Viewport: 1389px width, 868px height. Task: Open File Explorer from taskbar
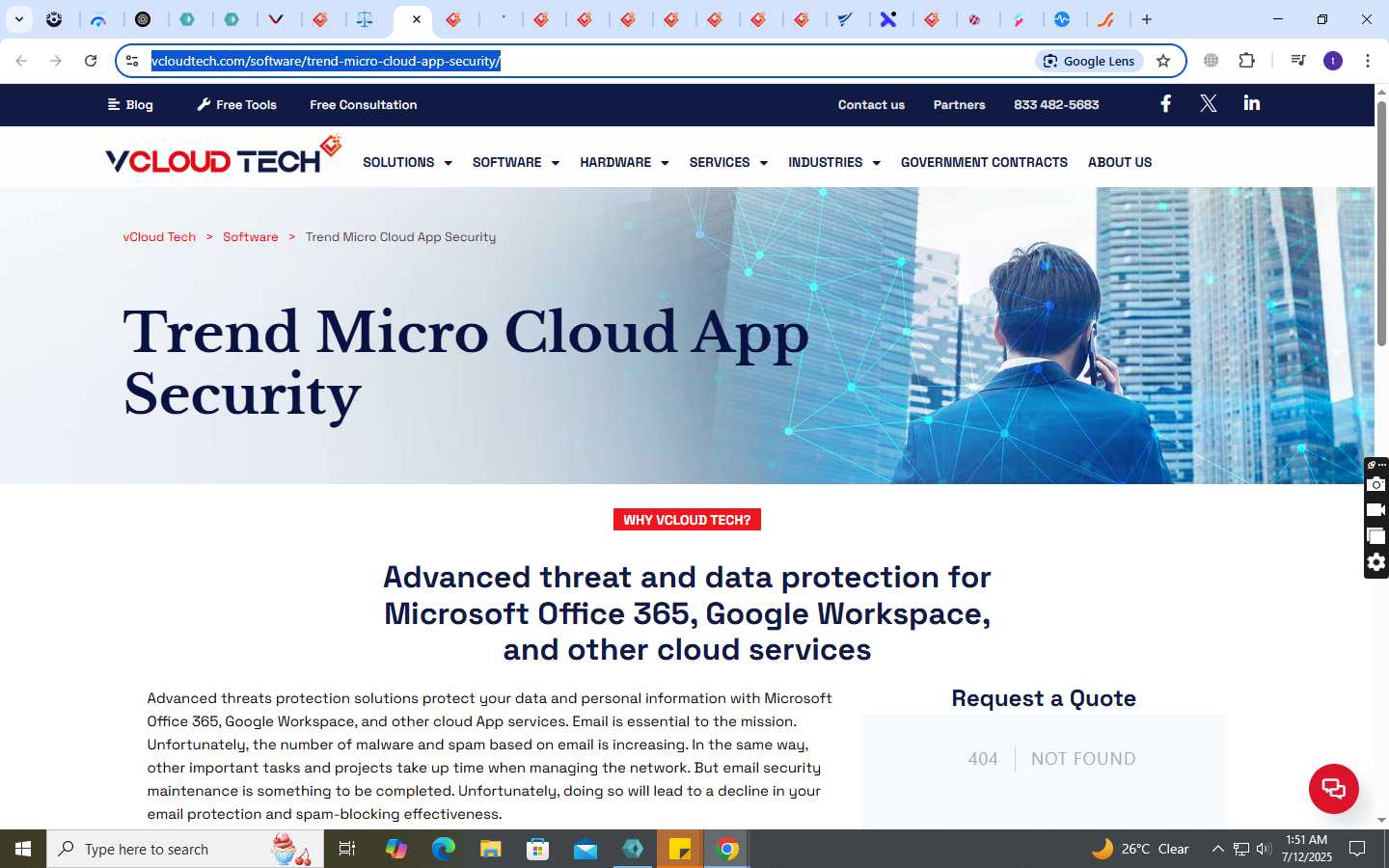(x=491, y=849)
